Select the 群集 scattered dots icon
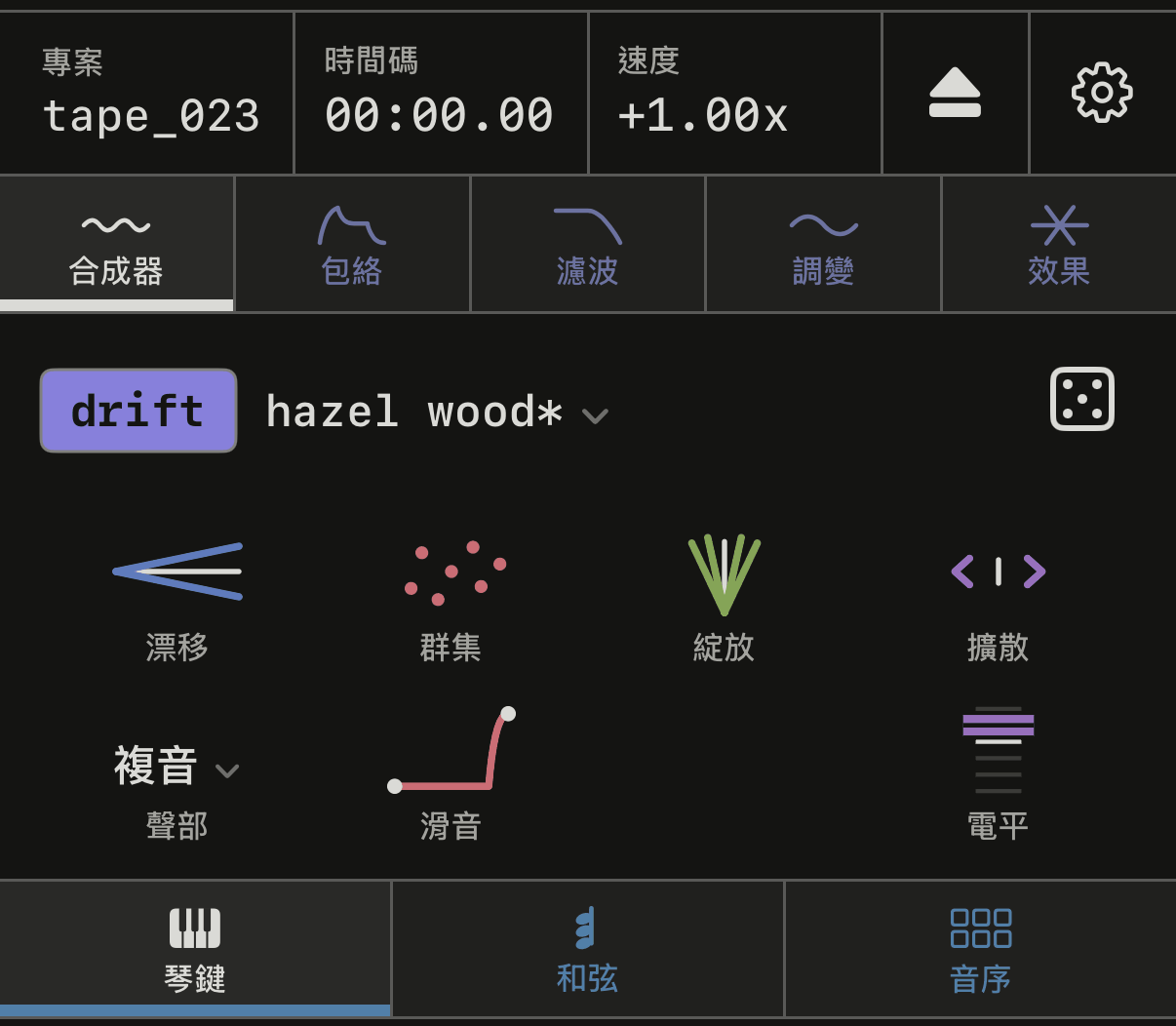Viewport: 1176px width, 1026px height. (x=454, y=572)
